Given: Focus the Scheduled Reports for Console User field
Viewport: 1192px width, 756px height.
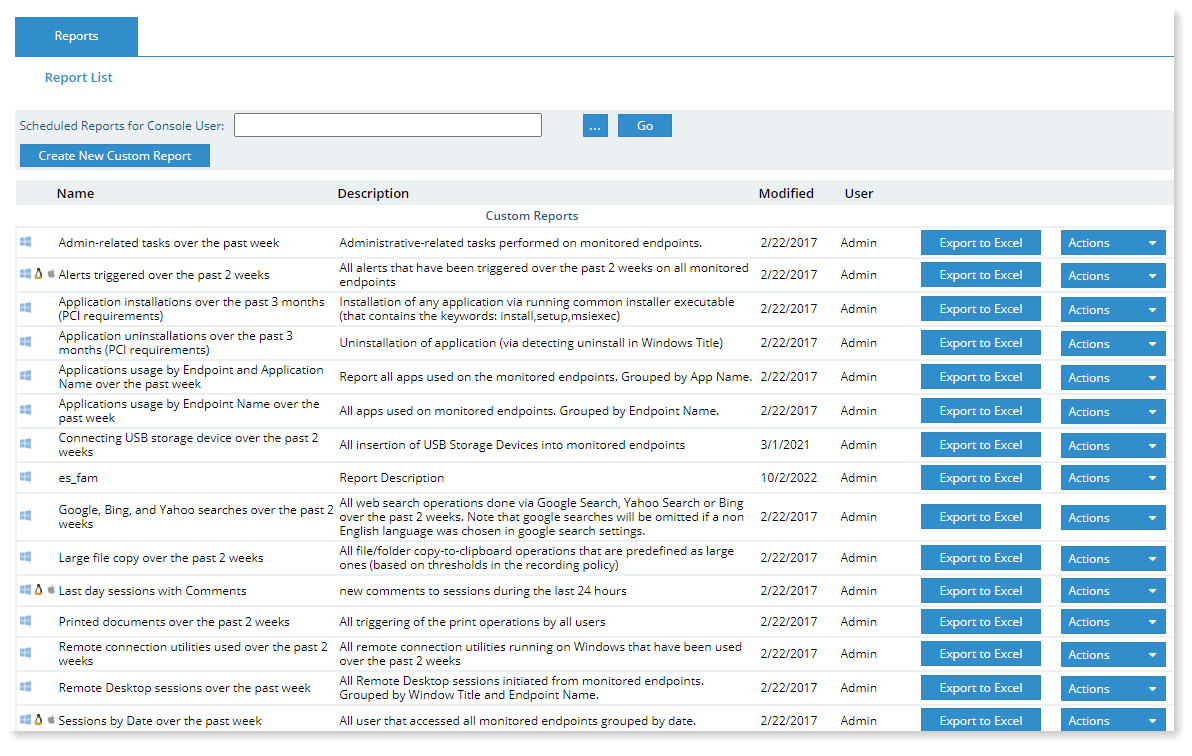Looking at the screenshot, I should coord(387,125).
